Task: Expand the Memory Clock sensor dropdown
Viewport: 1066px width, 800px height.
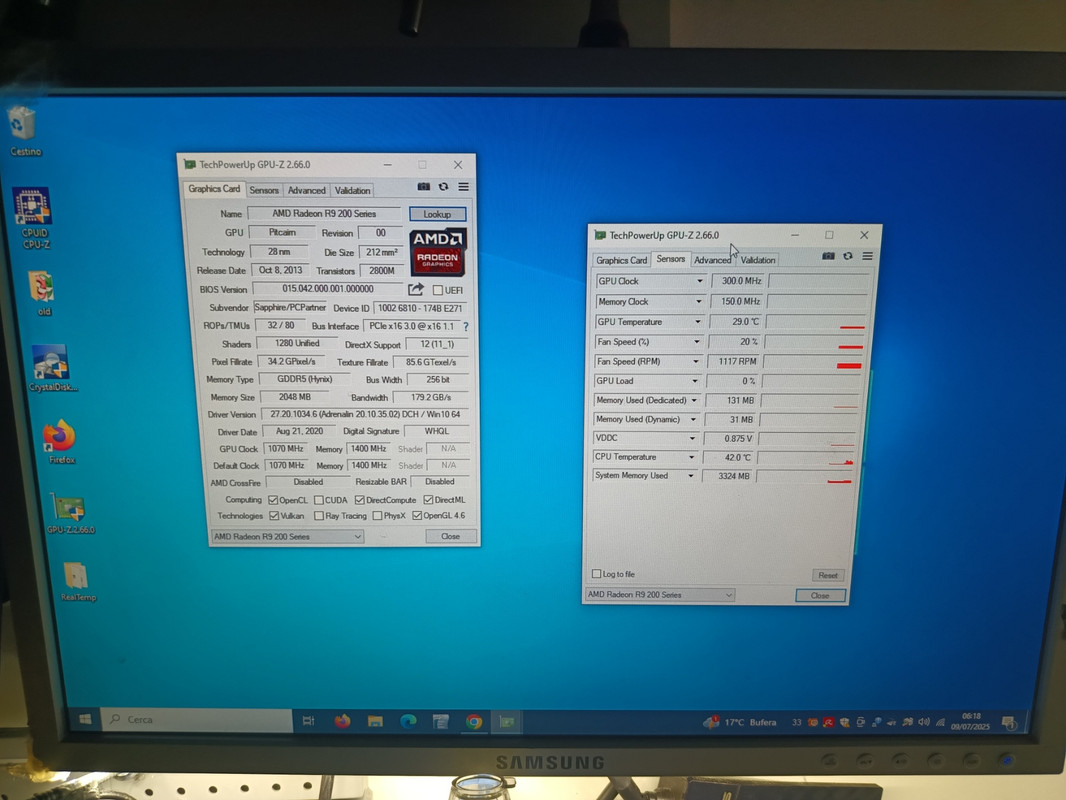Action: 699,301
